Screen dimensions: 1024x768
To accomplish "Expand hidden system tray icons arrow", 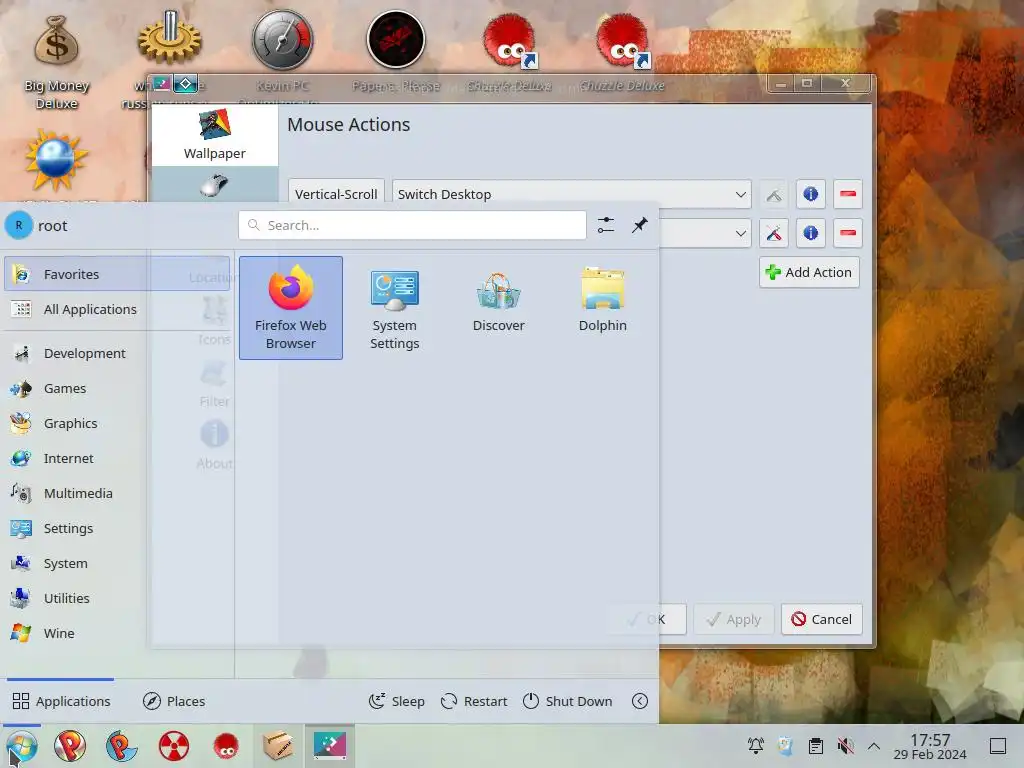I will 874,746.
